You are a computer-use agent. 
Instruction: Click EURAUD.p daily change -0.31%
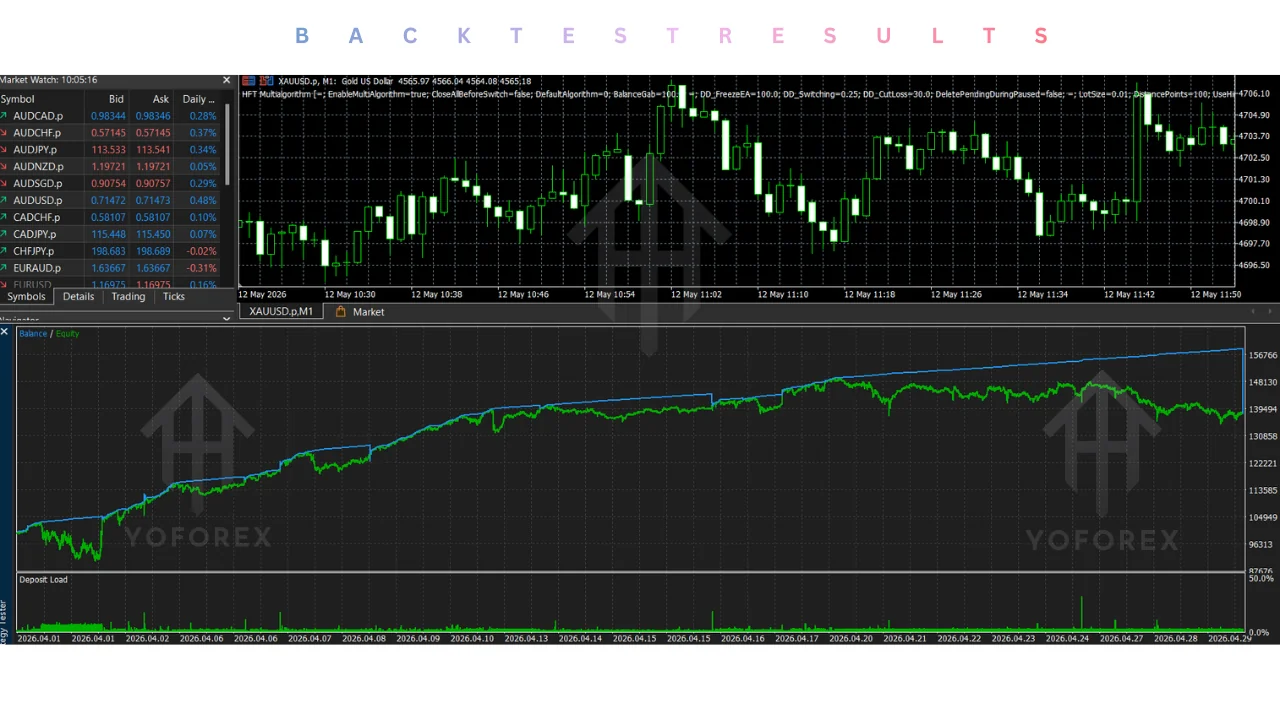202,269
